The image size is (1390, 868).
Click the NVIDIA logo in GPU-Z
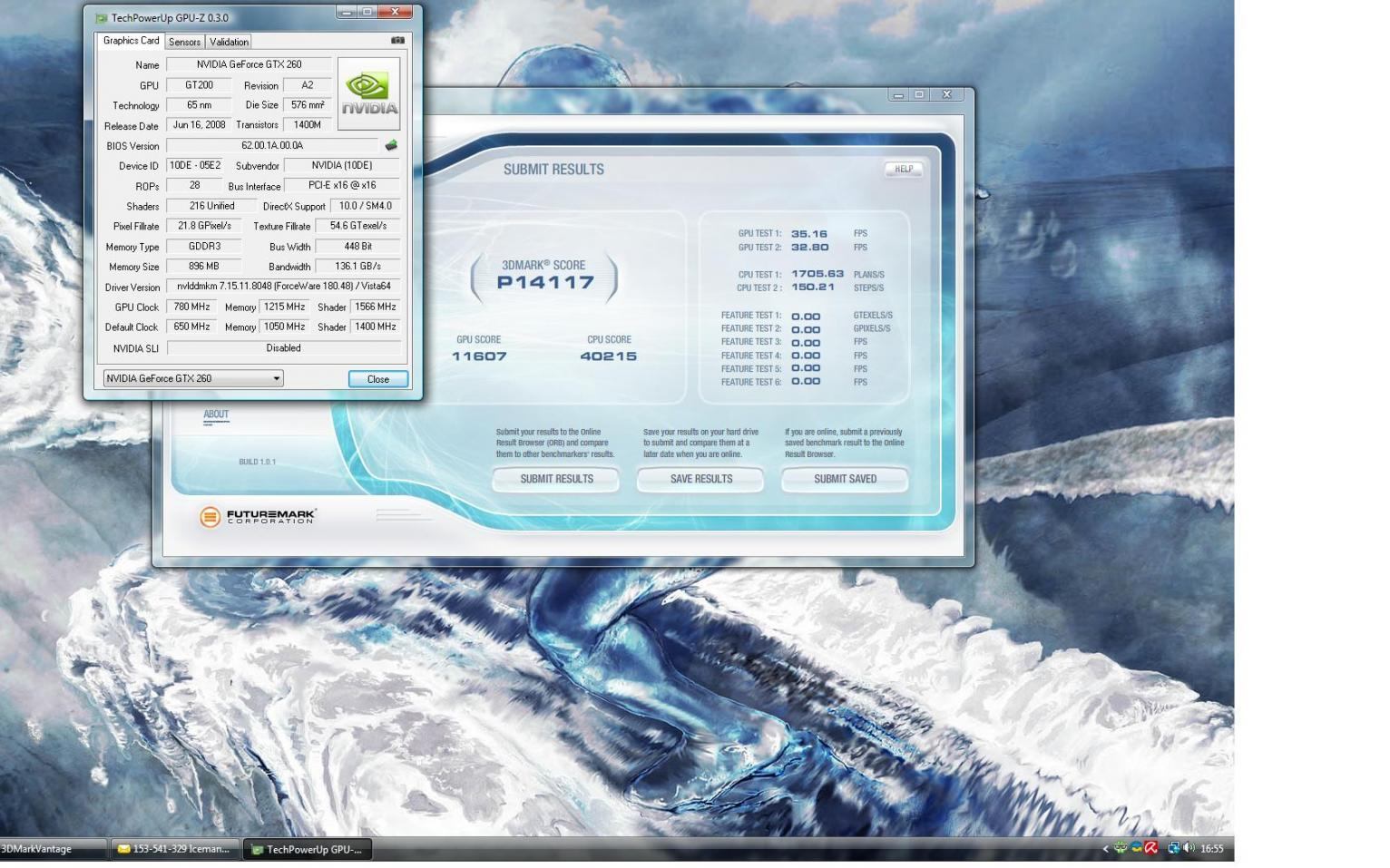[369, 94]
